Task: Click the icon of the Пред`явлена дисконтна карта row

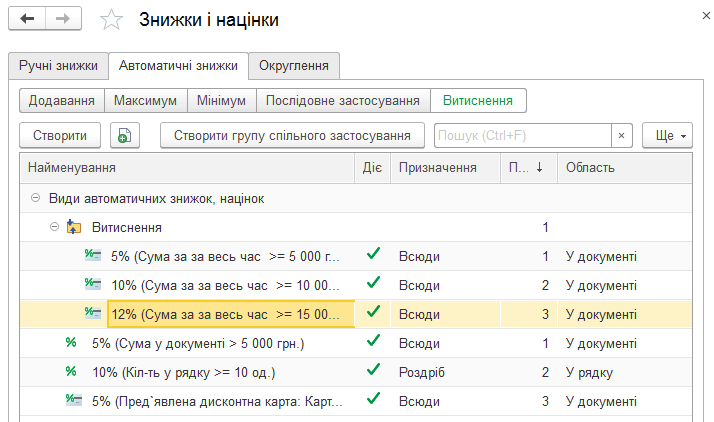Action: [74, 400]
